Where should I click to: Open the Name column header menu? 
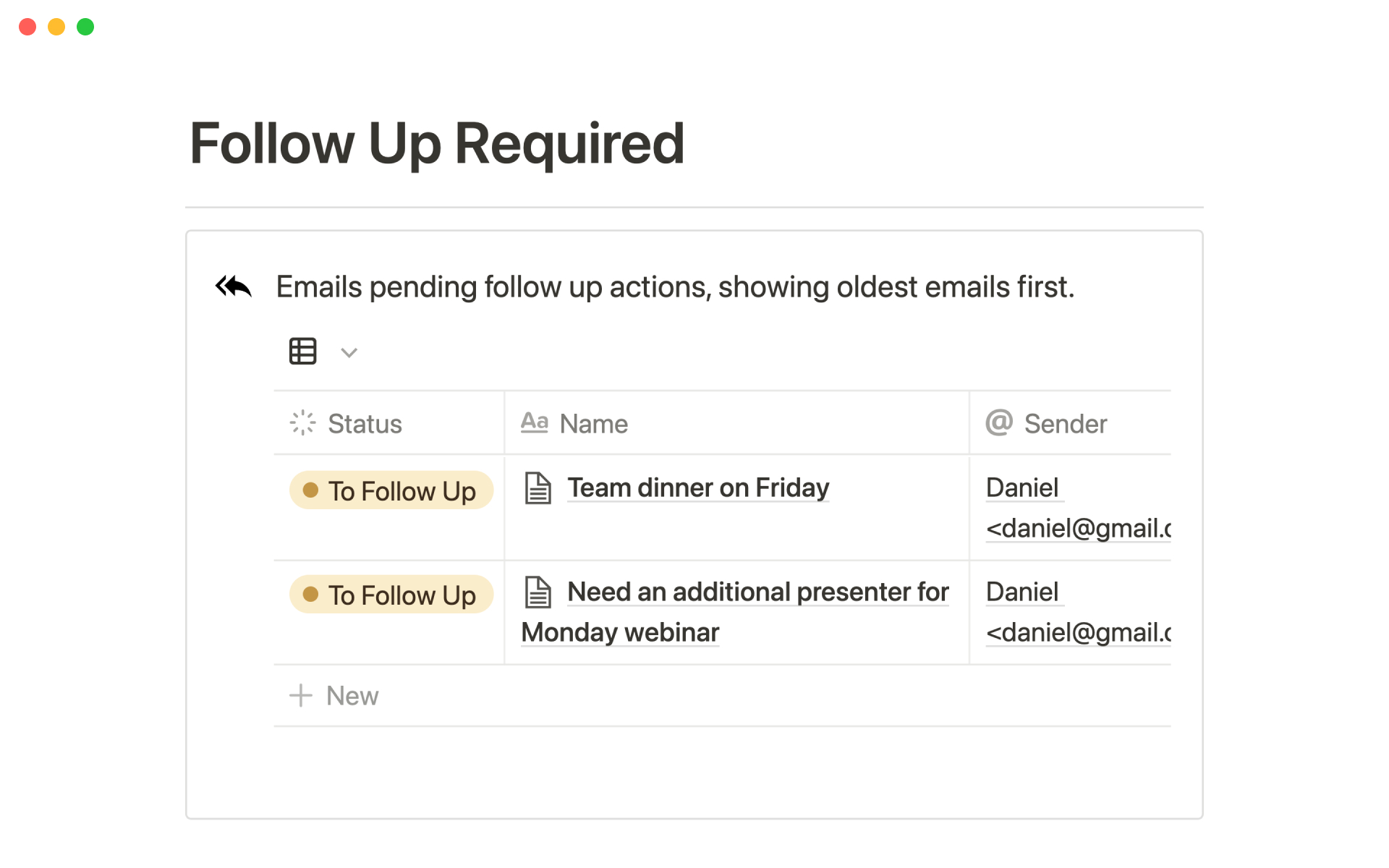[593, 424]
